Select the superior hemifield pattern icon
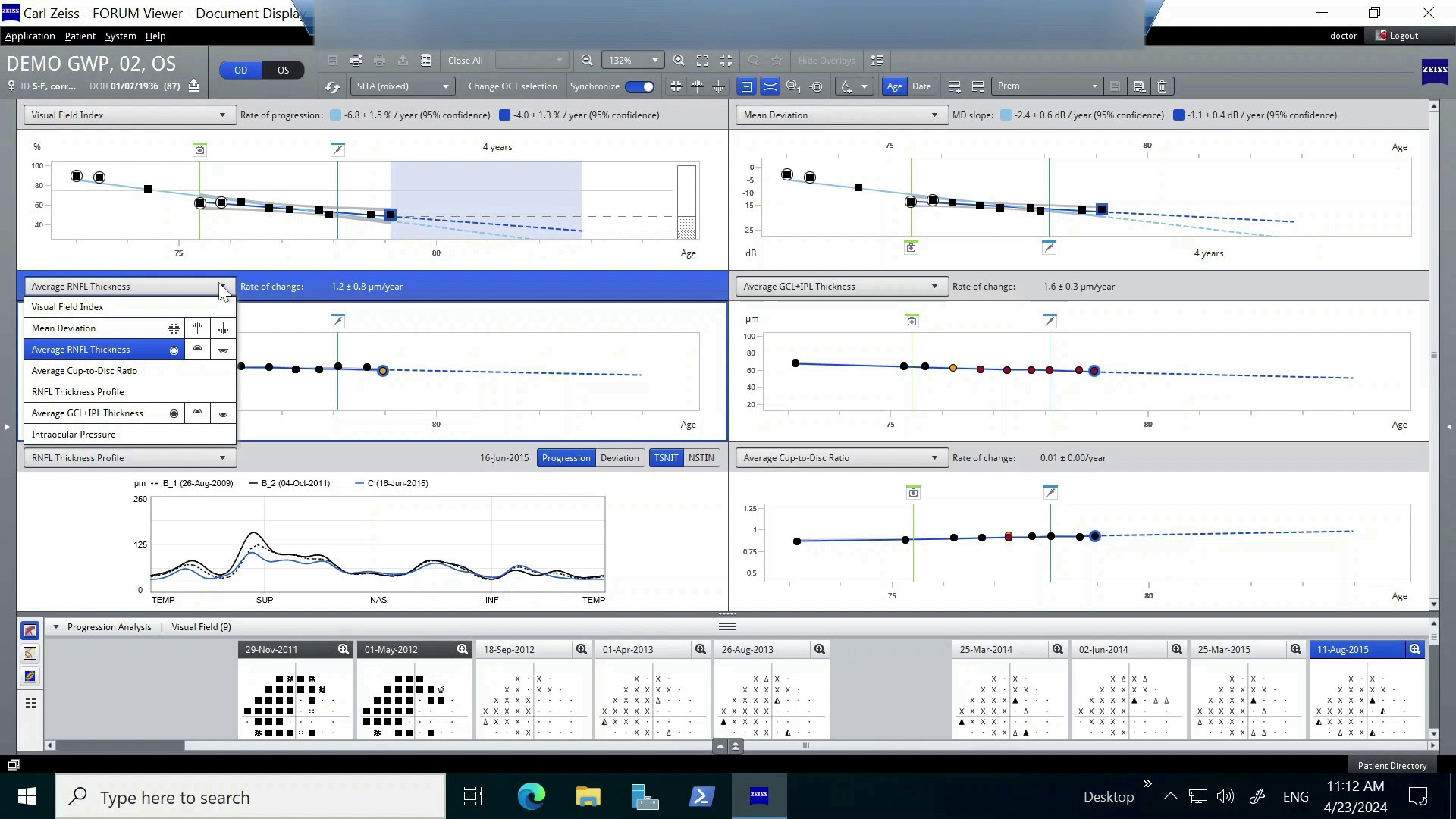Image resolution: width=1456 pixels, height=819 pixels. (697, 86)
